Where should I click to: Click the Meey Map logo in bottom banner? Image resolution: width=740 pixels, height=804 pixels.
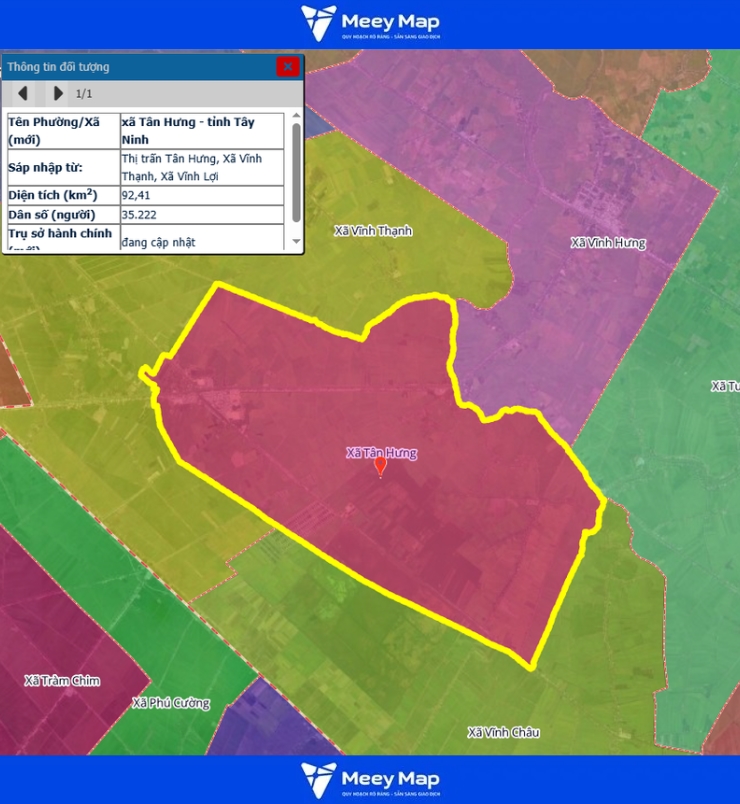click(370, 780)
